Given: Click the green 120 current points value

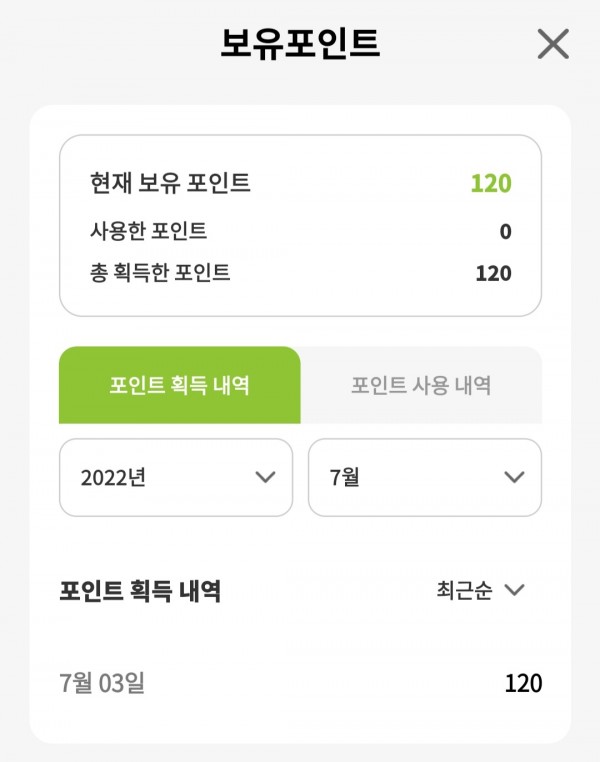Looking at the screenshot, I should pos(491,183).
